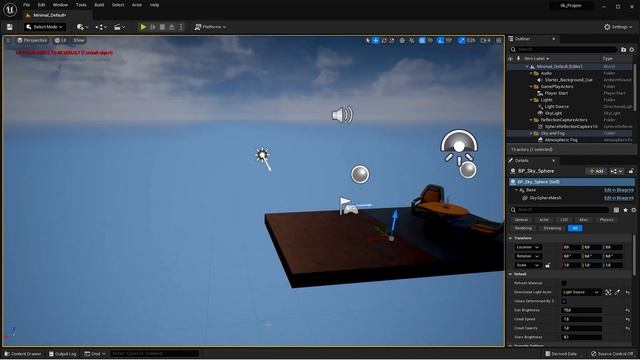The height and width of the screenshot is (360, 640).
Task: Activate the Scale gizmo tool in viewport
Action: [392, 40]
